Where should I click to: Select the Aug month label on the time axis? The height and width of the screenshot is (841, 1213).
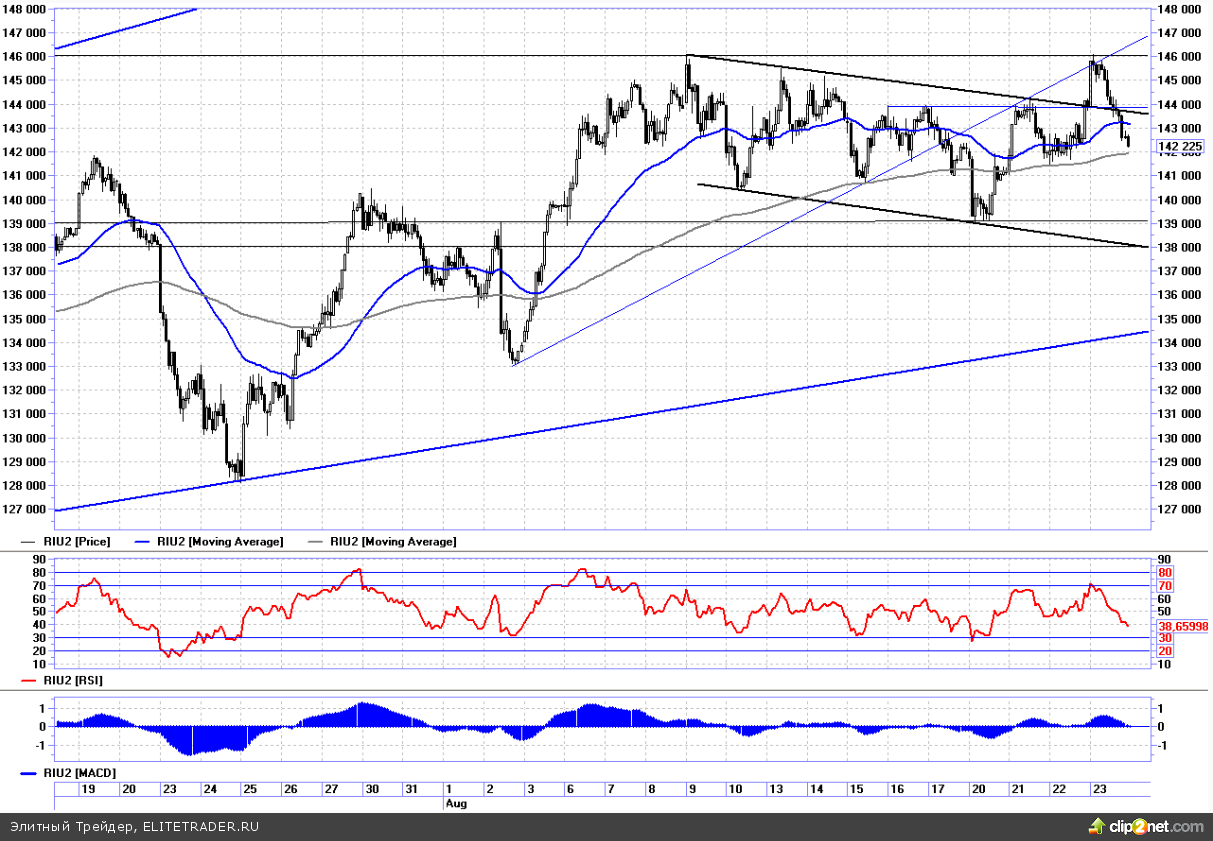[455, 803]
